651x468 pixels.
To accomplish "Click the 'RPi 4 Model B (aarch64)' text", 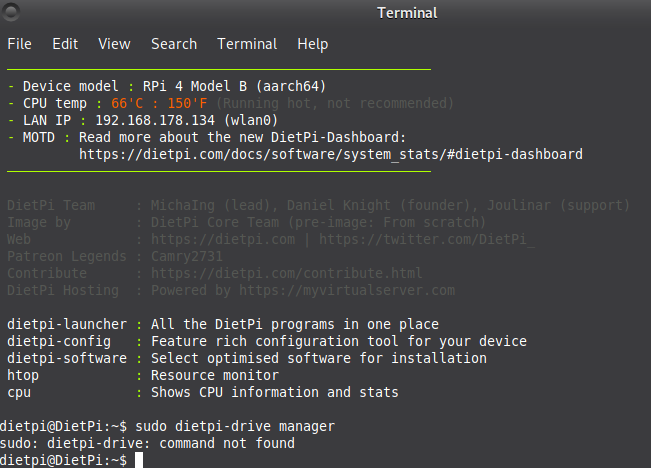I will pos(235,86).
